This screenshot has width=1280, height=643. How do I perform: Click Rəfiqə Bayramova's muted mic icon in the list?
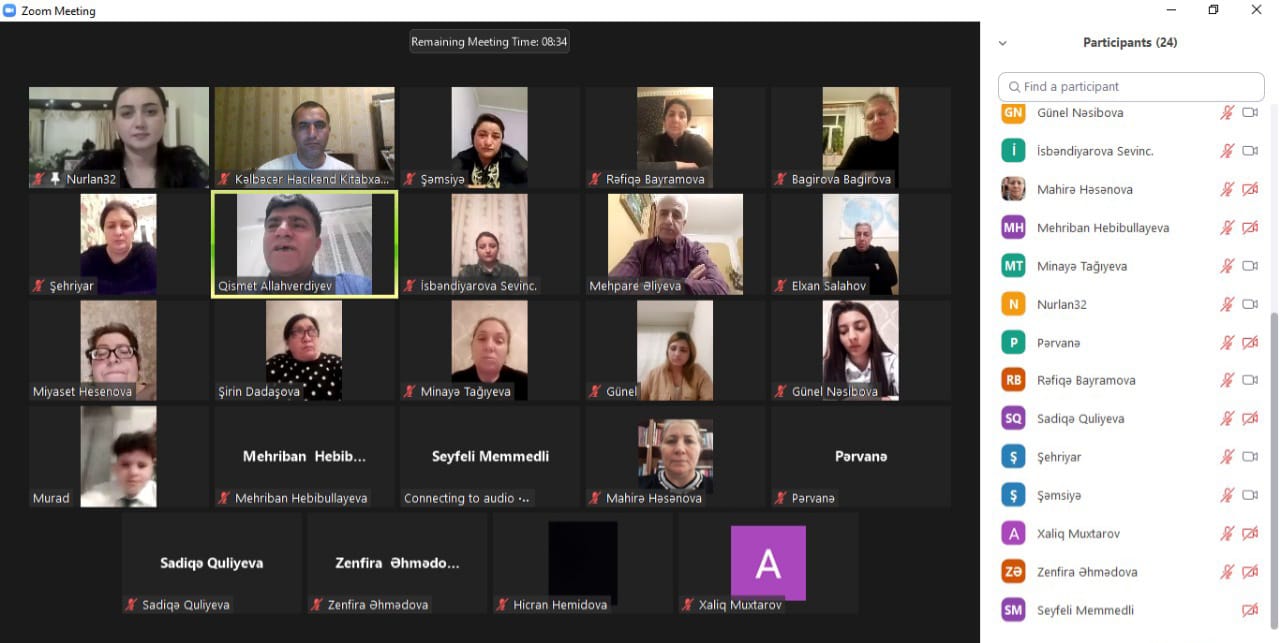[1227, 380]
